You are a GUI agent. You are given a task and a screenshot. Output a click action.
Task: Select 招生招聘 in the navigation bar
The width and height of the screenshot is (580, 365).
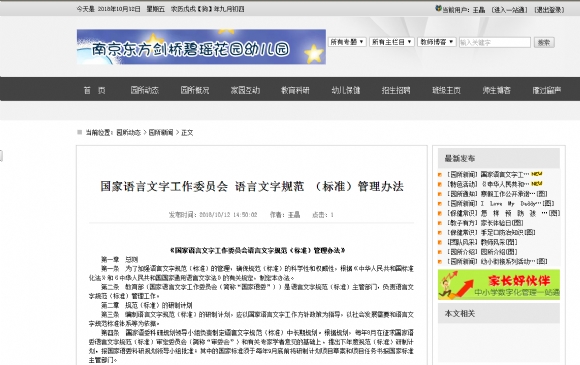click(x=396, y=90)
